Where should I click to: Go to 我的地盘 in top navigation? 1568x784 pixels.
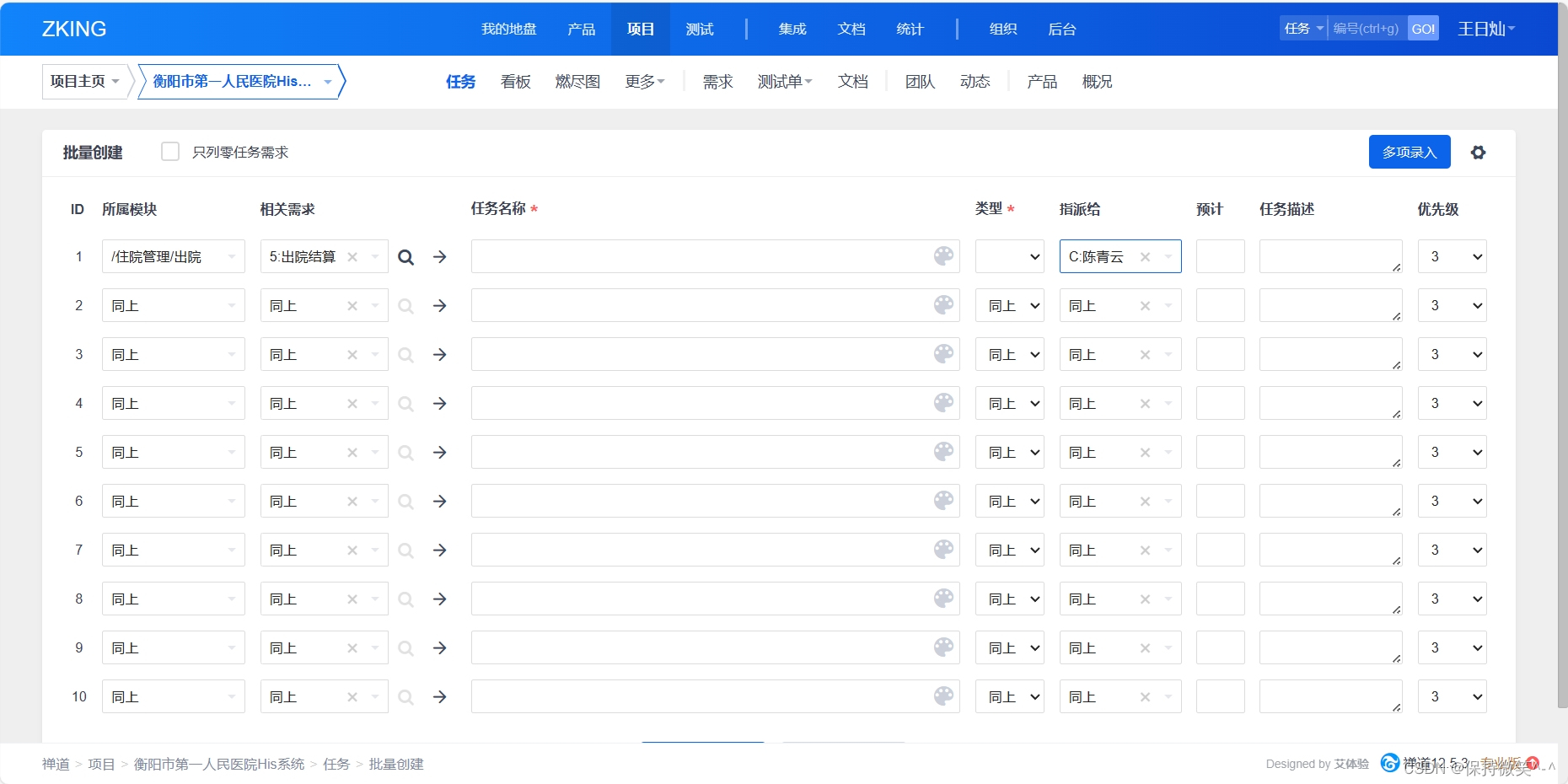[x=509, y=29]
